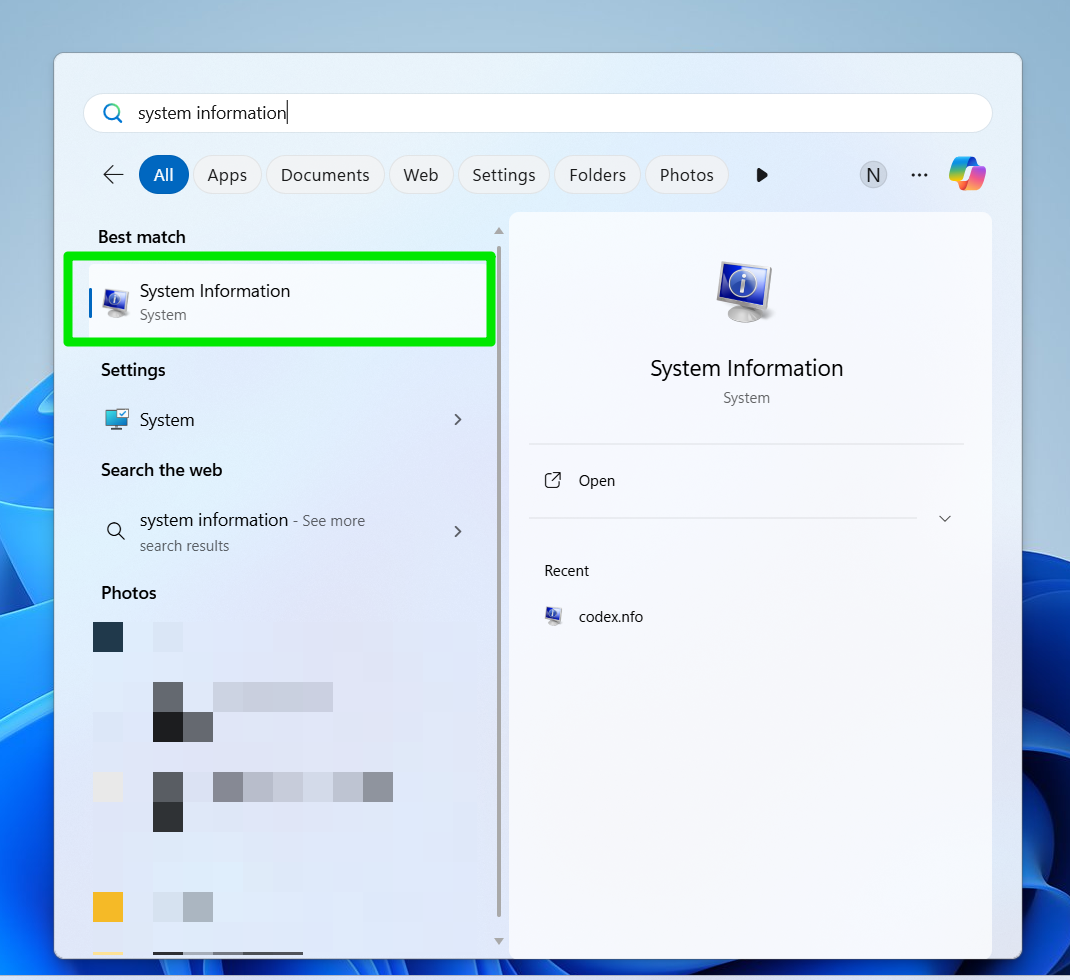Open the yellow photo thumbnail
The width and height of the screenshot is (1070, 980).
click(108, 907)
